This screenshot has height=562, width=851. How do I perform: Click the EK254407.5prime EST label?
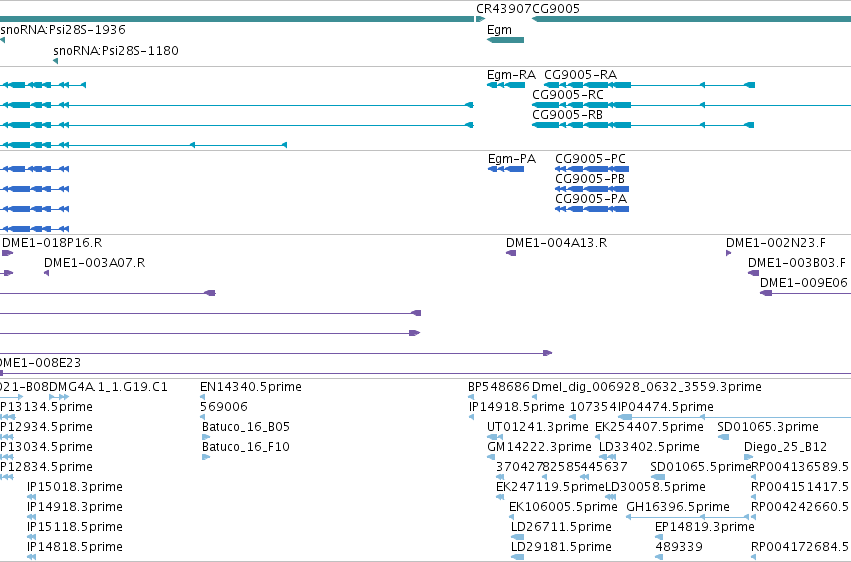(649, 426)
